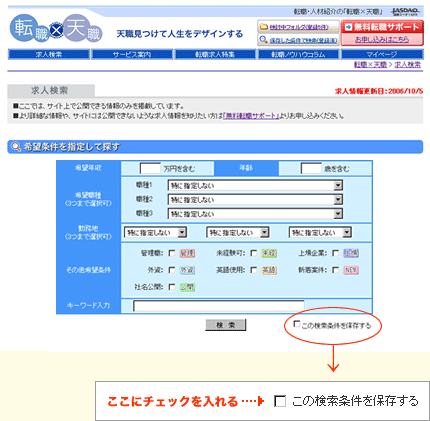The height and width of the screenshot is (421, 430).
Task: Click the arrow icon on 無料転職サポート banner
Action: click(349, 27)
